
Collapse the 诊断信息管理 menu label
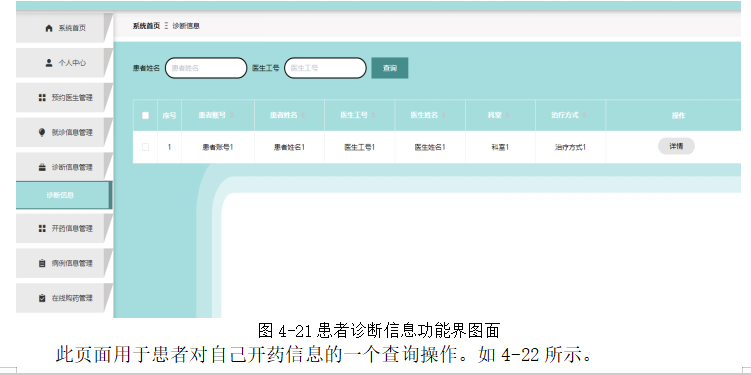tap(72, 168)
